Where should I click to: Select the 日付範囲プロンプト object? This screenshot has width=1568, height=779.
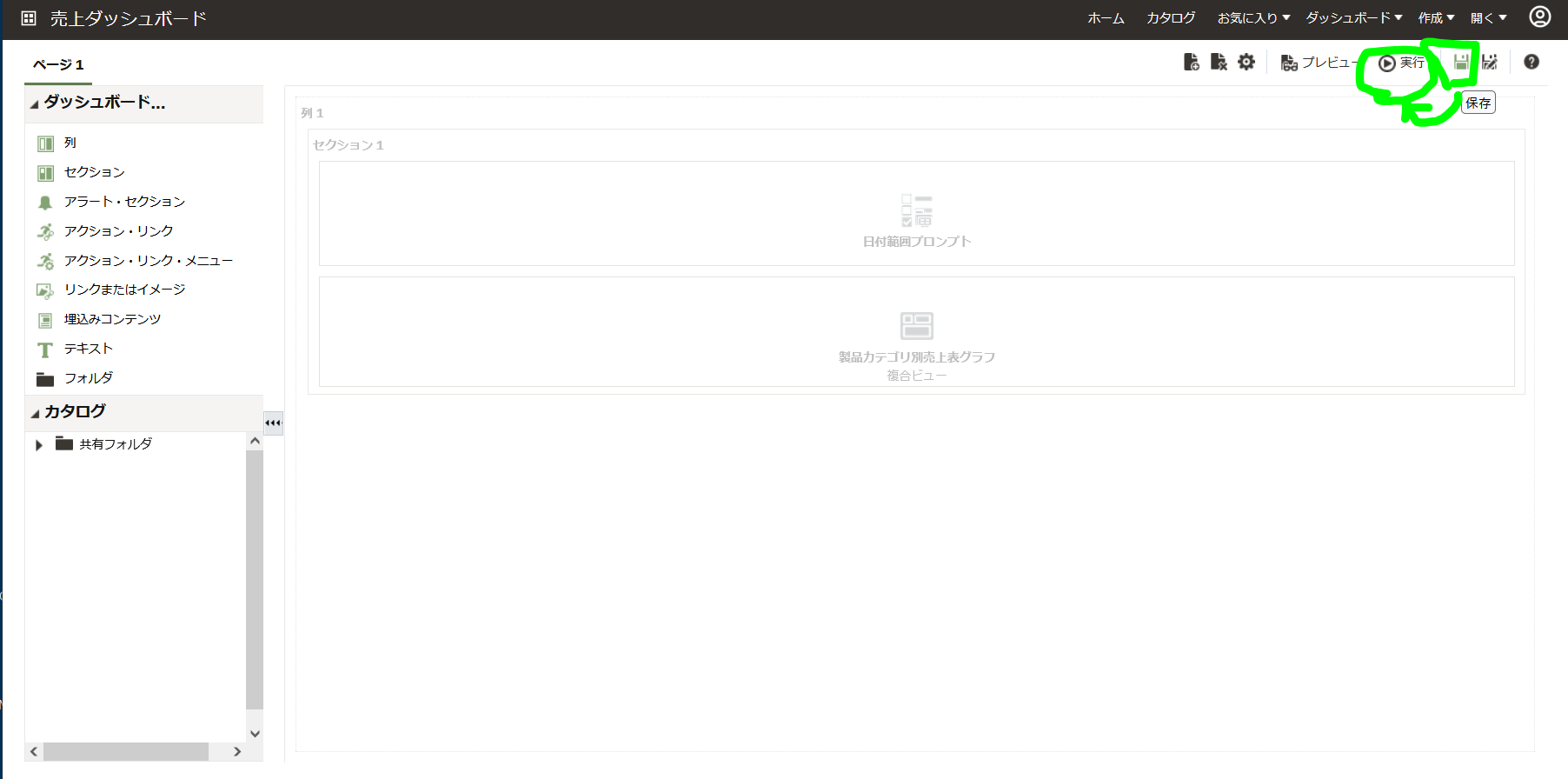tap(916, 214)
